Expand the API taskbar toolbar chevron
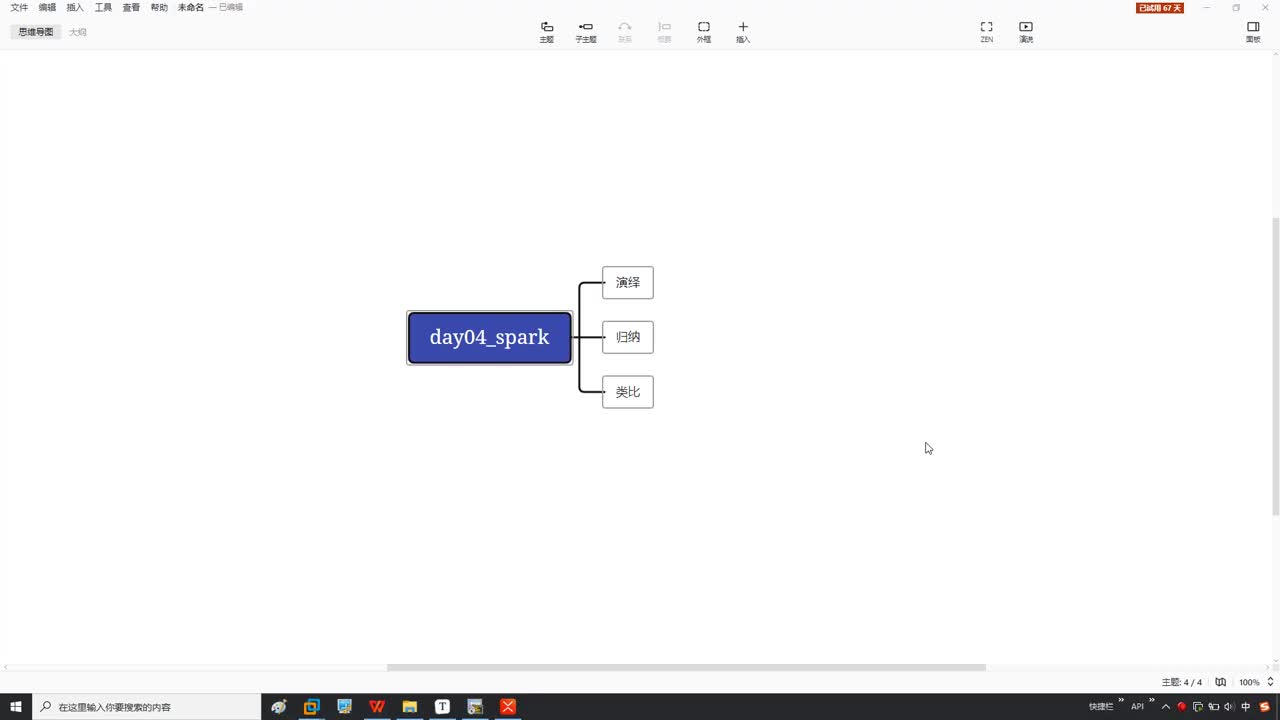This screenshot has width=1280, height=720. coord(1151,701)
